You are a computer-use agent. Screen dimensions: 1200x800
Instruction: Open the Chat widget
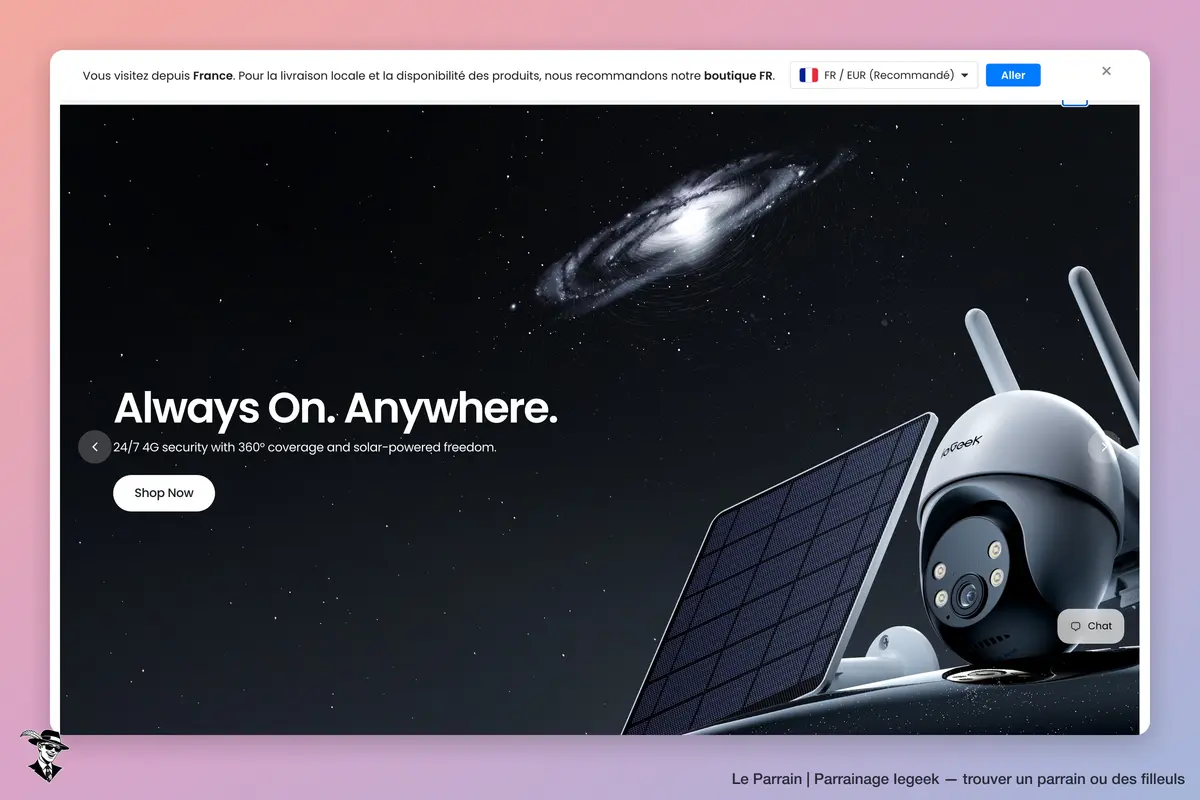[x=1091, y=626]
